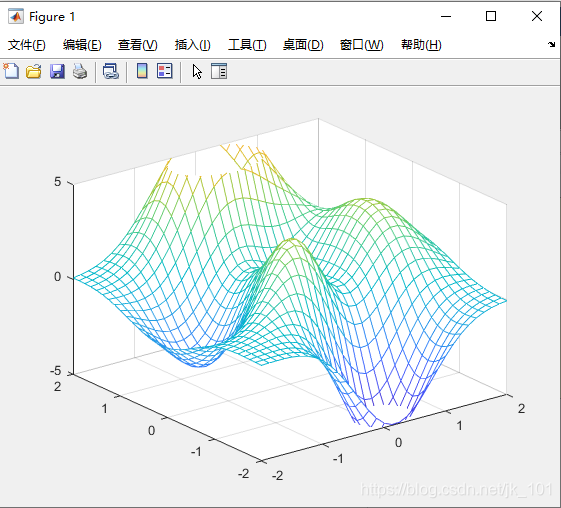Minimize the Figure 1 window

[x=446, y=16]
